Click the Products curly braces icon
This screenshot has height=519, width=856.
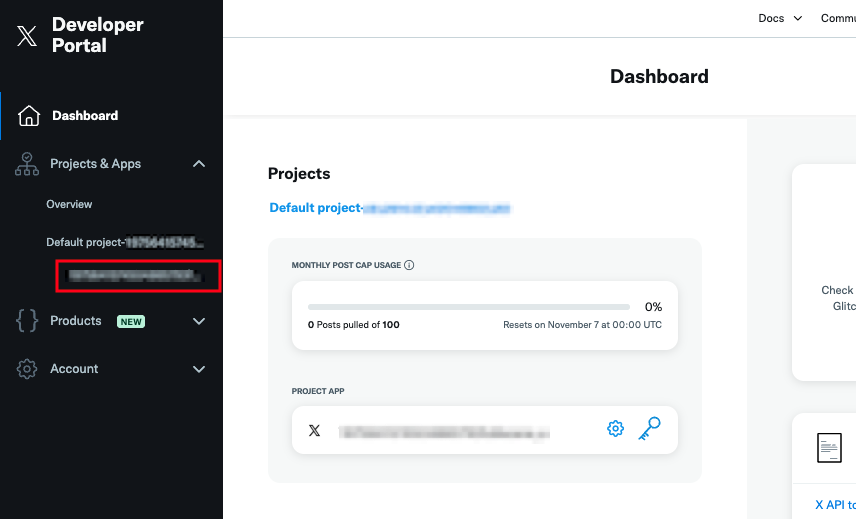point(27,321)
